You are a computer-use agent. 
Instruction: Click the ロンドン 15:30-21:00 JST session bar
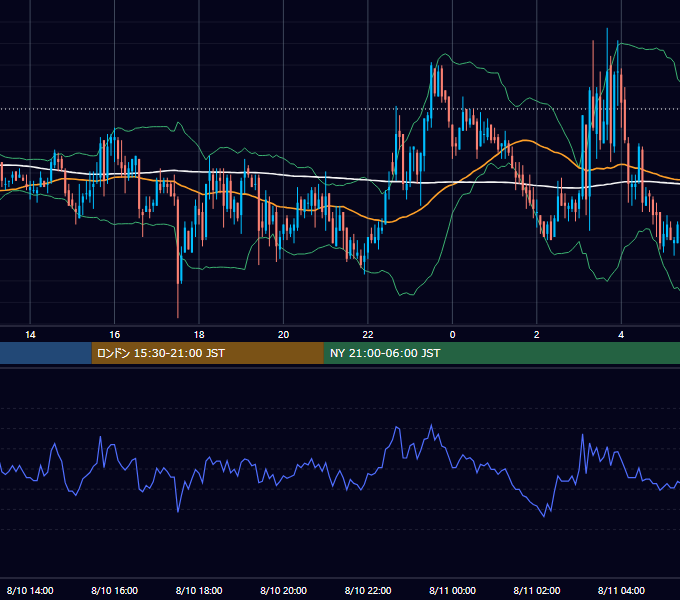pos(207,353)
